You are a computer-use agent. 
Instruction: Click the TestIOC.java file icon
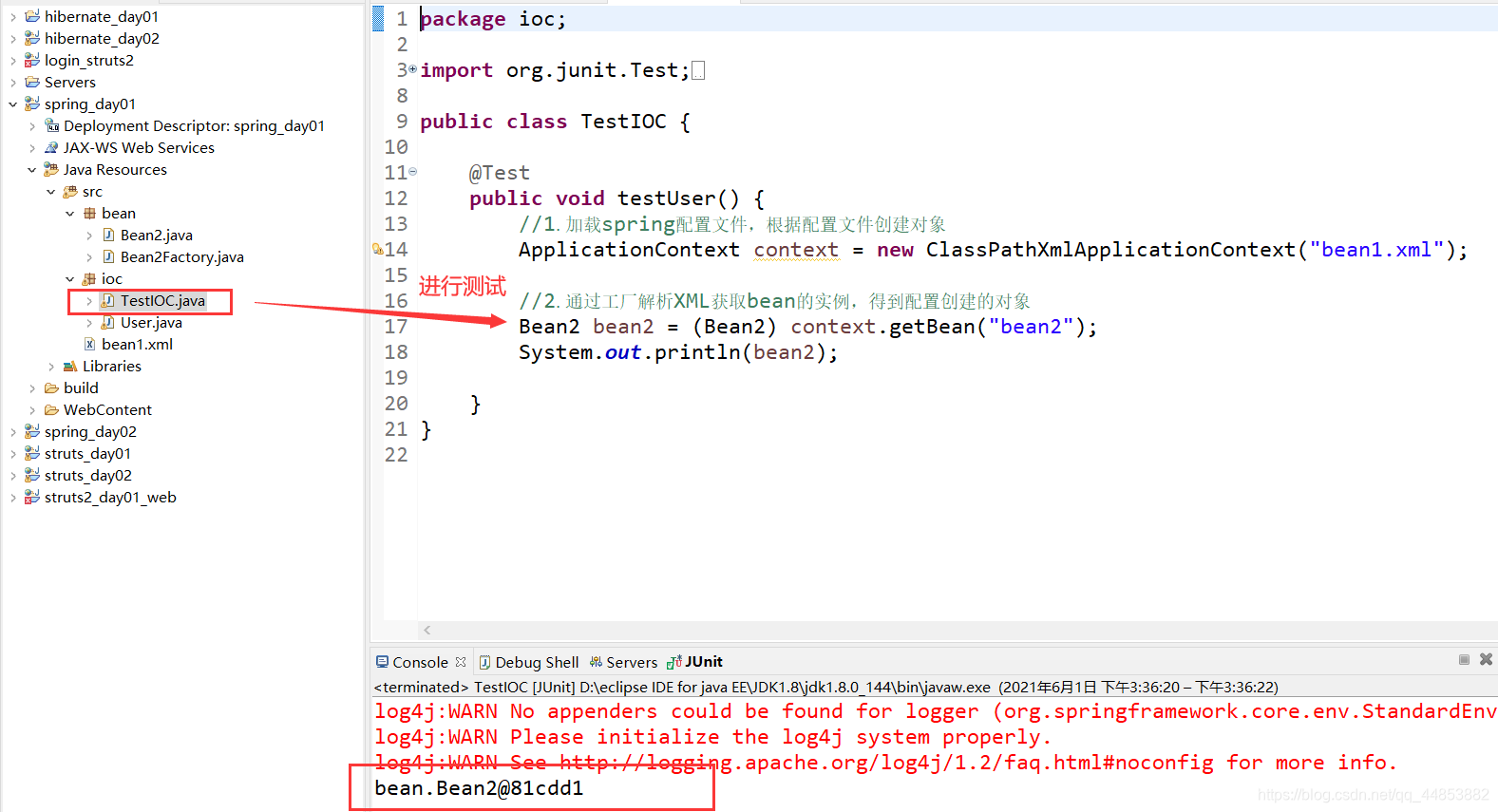click(108, 300)
